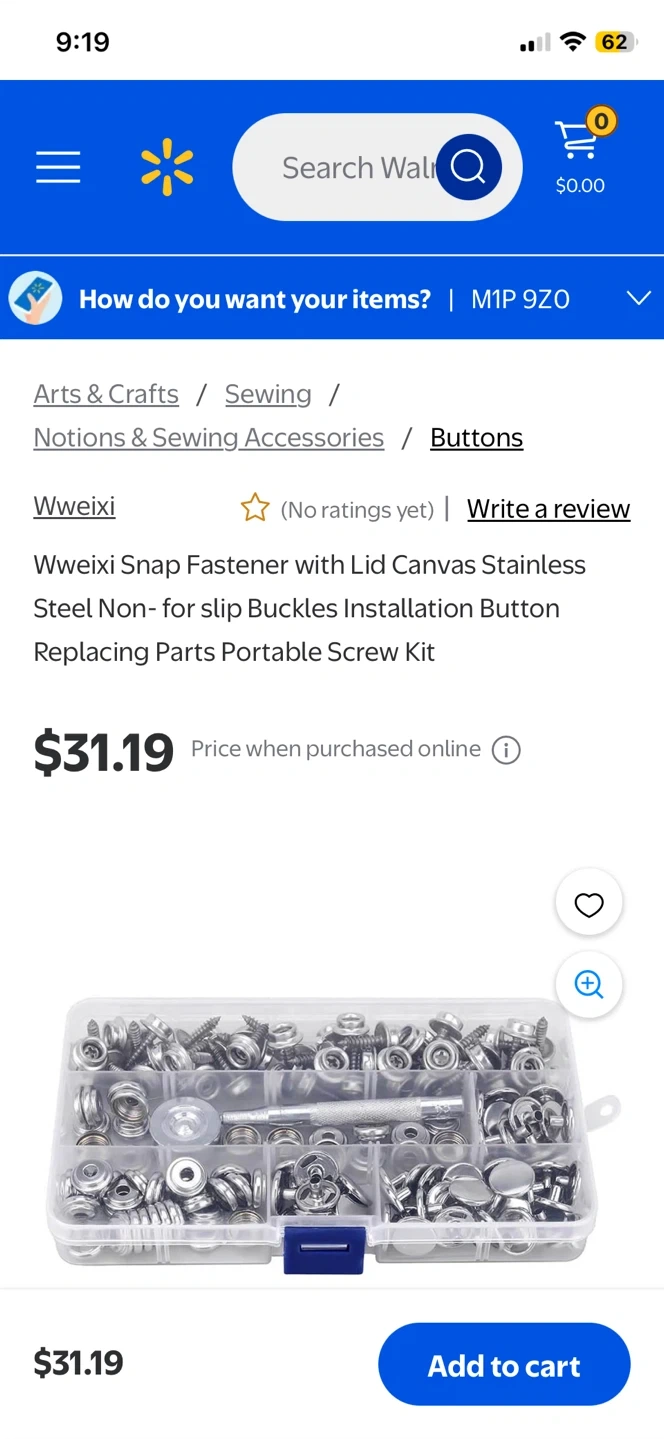Viewport: 664px width, 1440px height.
Task: Tap the price info icon
Action: pyautogui.click(x=506, y=750)
